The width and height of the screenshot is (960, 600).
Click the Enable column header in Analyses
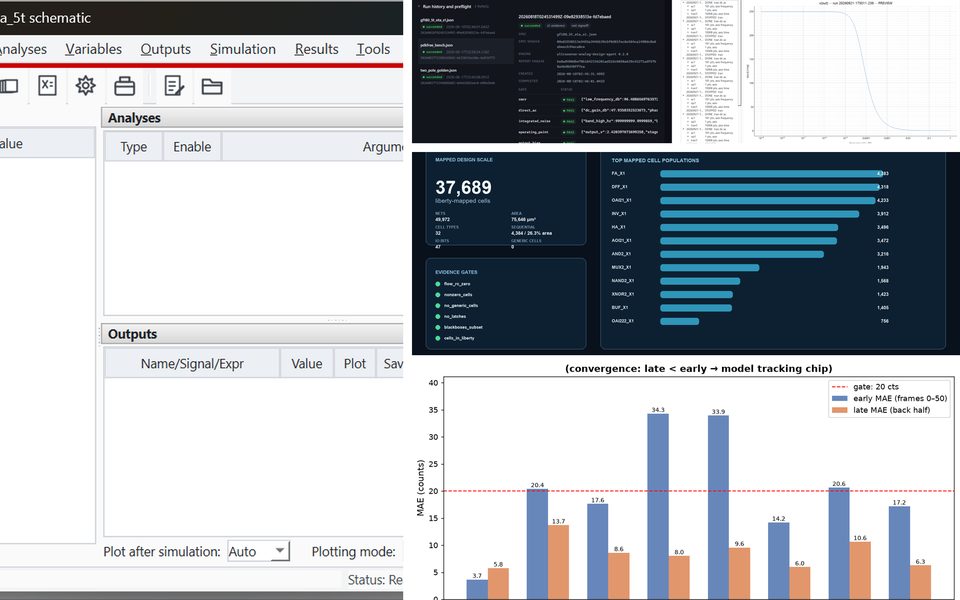click(x=192, y=147)
